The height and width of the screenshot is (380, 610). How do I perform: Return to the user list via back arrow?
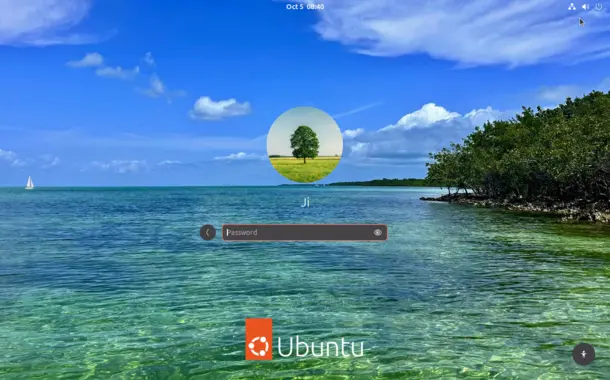(208, 233)
